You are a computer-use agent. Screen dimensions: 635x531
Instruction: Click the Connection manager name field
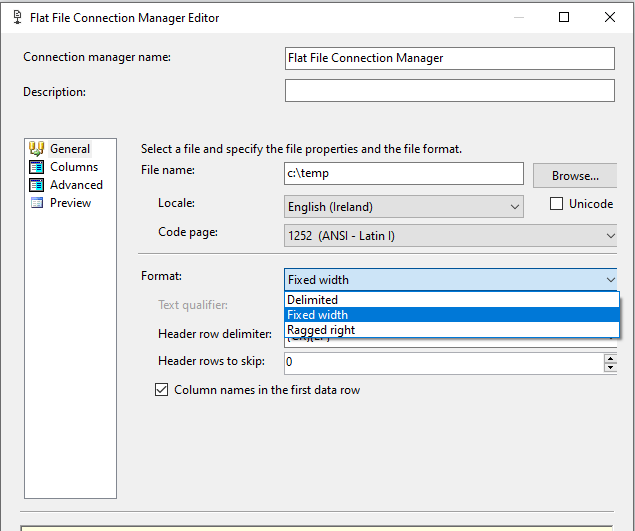(x=449, y=58)
